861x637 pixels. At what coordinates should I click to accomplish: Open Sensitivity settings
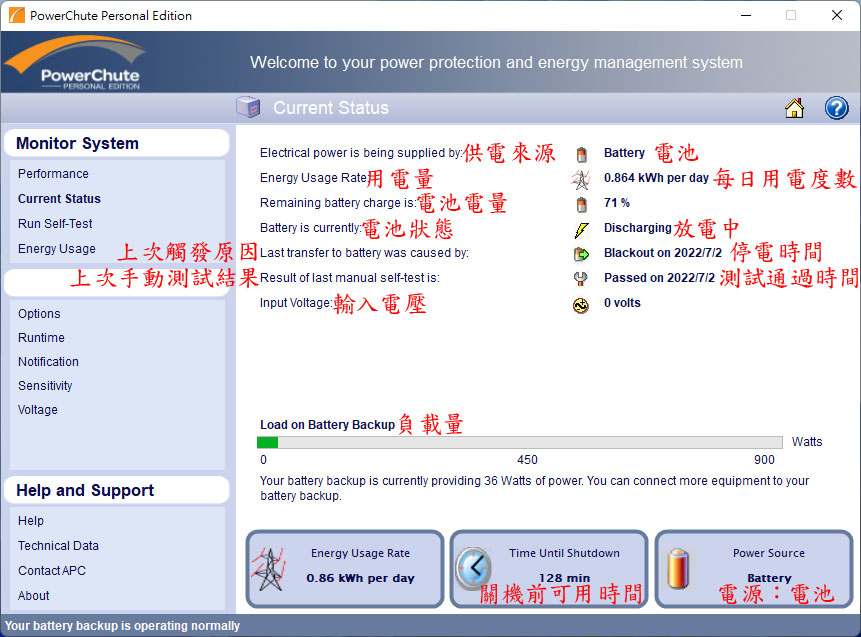click(x=45, y=386)
